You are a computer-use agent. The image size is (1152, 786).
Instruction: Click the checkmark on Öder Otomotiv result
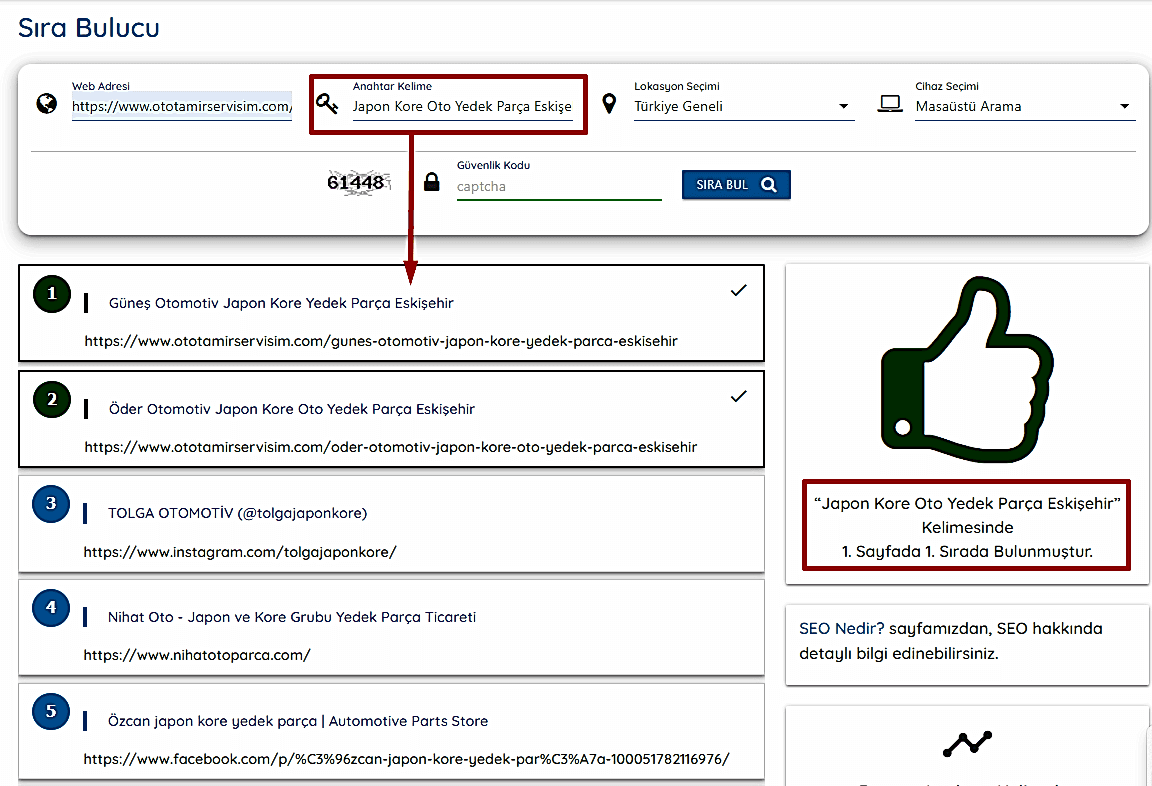coord(738,396)
